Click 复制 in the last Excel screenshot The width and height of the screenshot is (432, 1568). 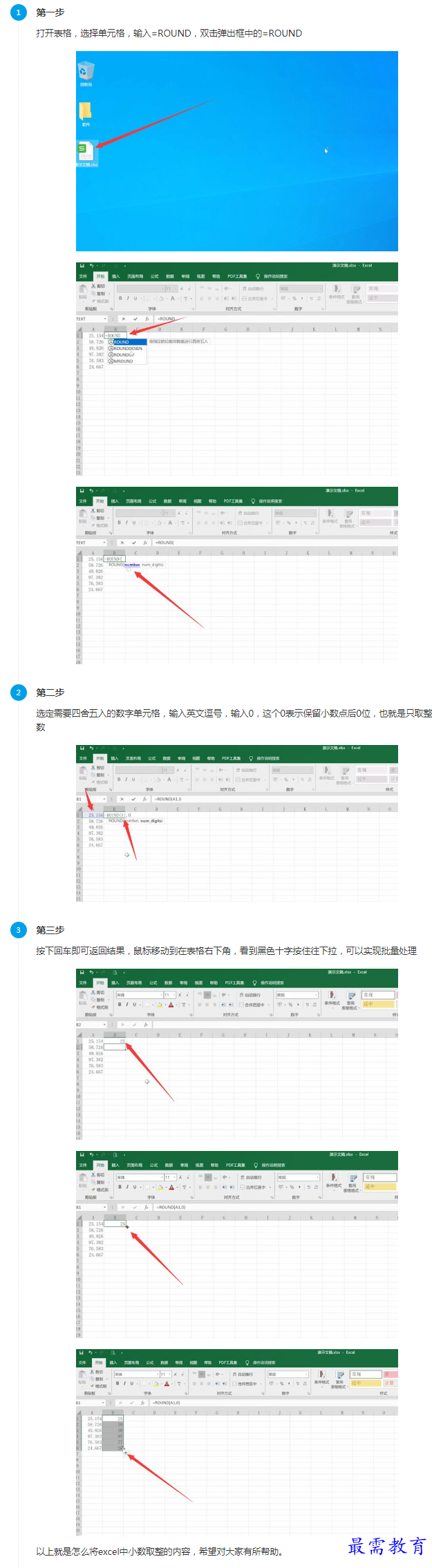99,1379
